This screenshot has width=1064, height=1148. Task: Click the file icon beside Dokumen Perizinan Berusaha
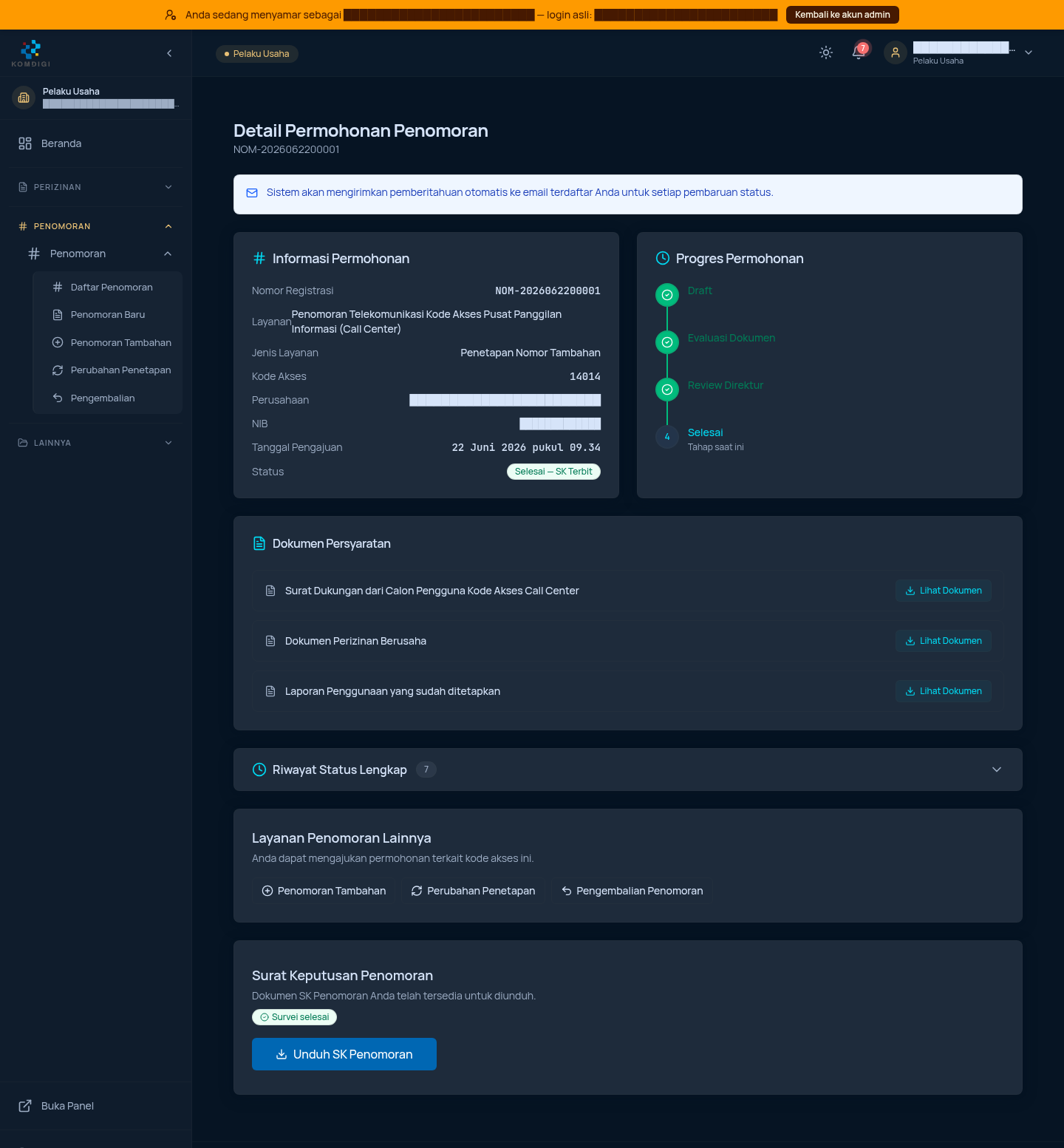(270, 641)
